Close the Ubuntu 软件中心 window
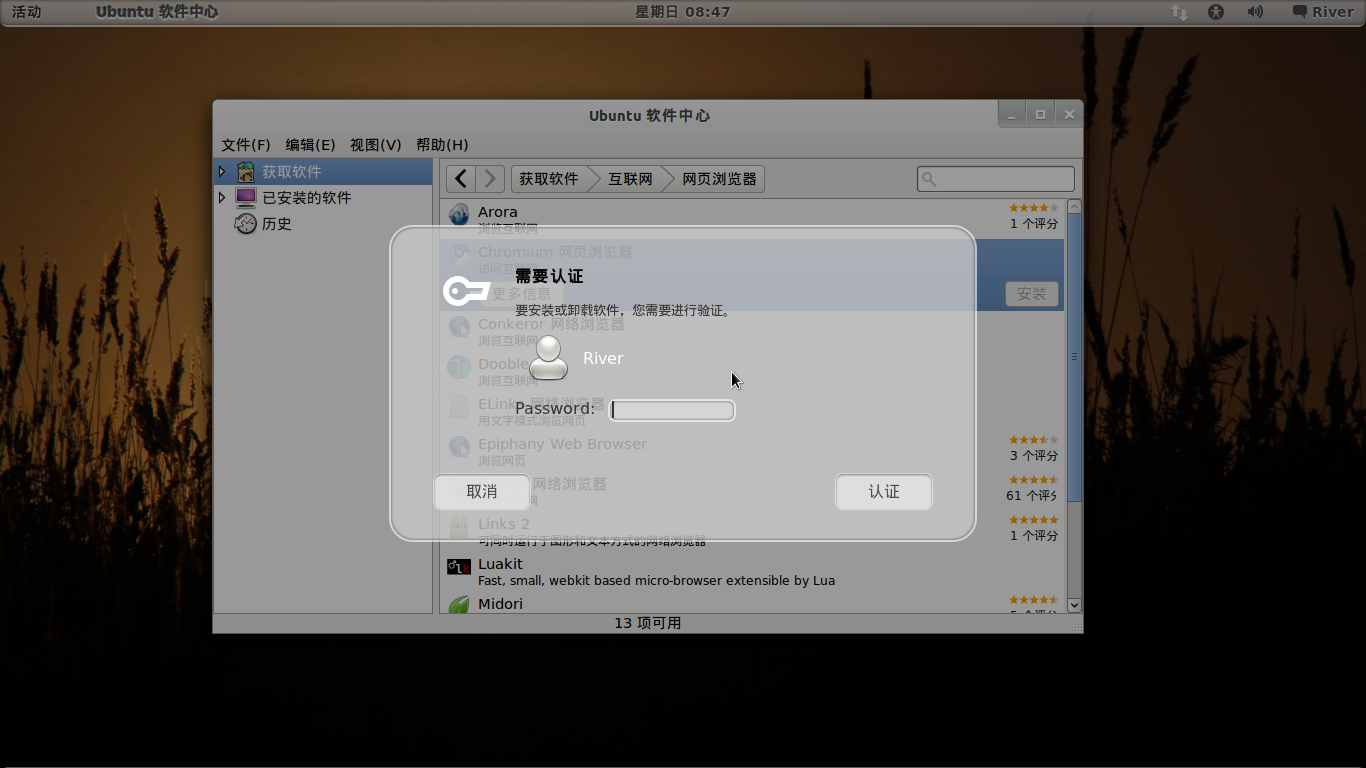Screen dimensions: 1366x768 [1069, 115]
